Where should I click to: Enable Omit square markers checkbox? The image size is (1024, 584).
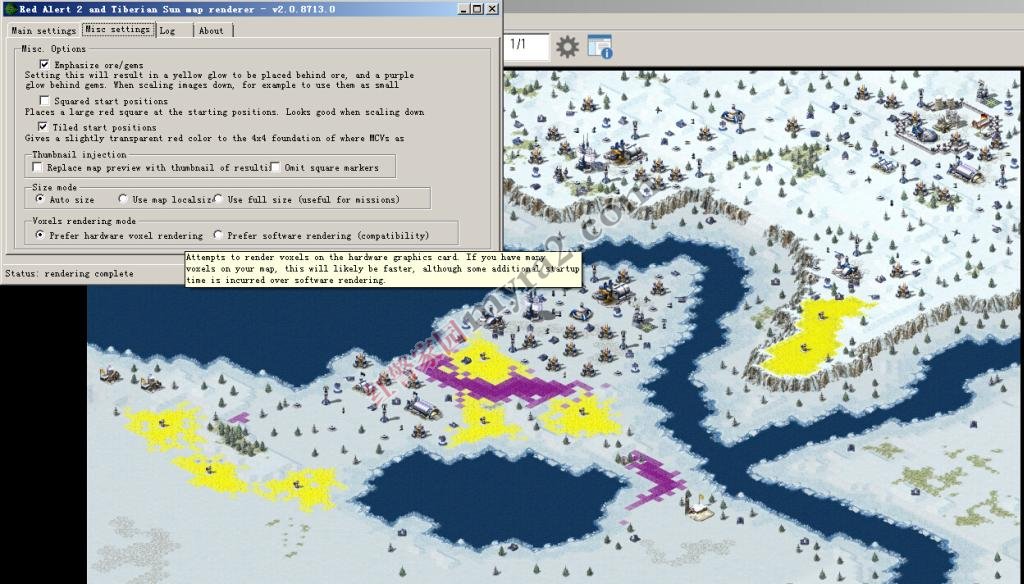point(275,167)
